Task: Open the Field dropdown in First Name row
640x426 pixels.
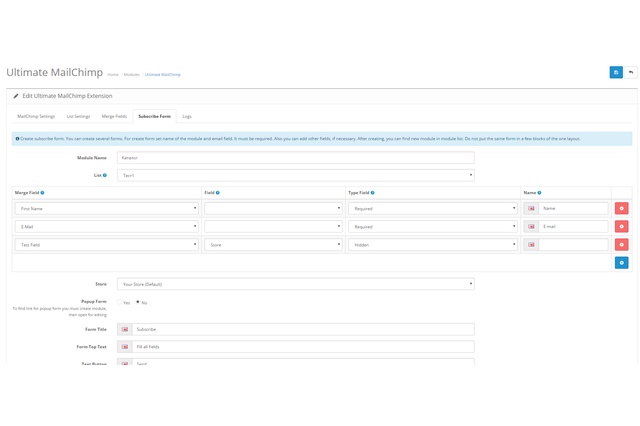Action: pyautogui.click(x=273, y=209)
